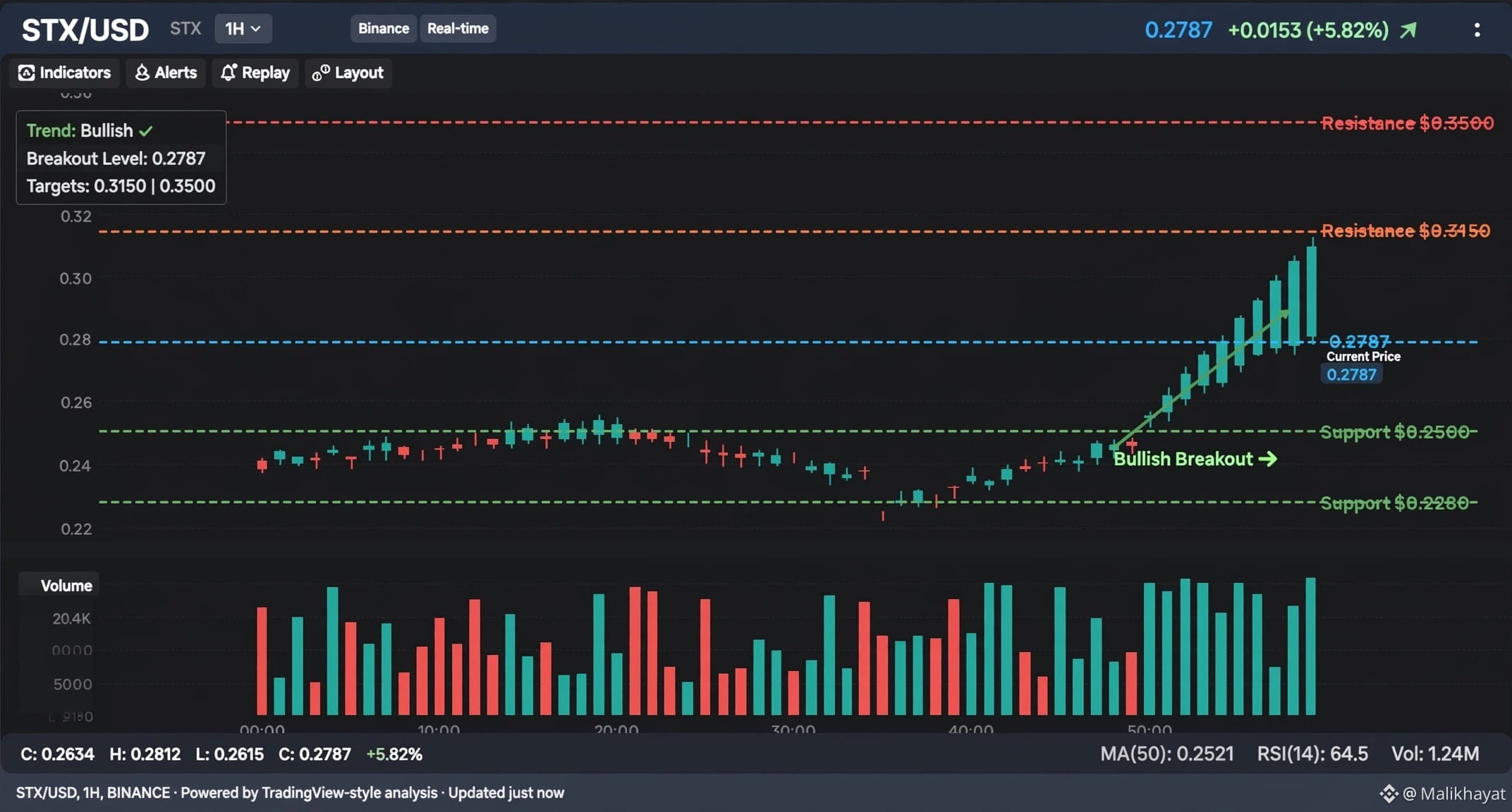Click the green up-right arrow trend icon
Viewport: 1512px width, 812px height.
click(1408, 30)
